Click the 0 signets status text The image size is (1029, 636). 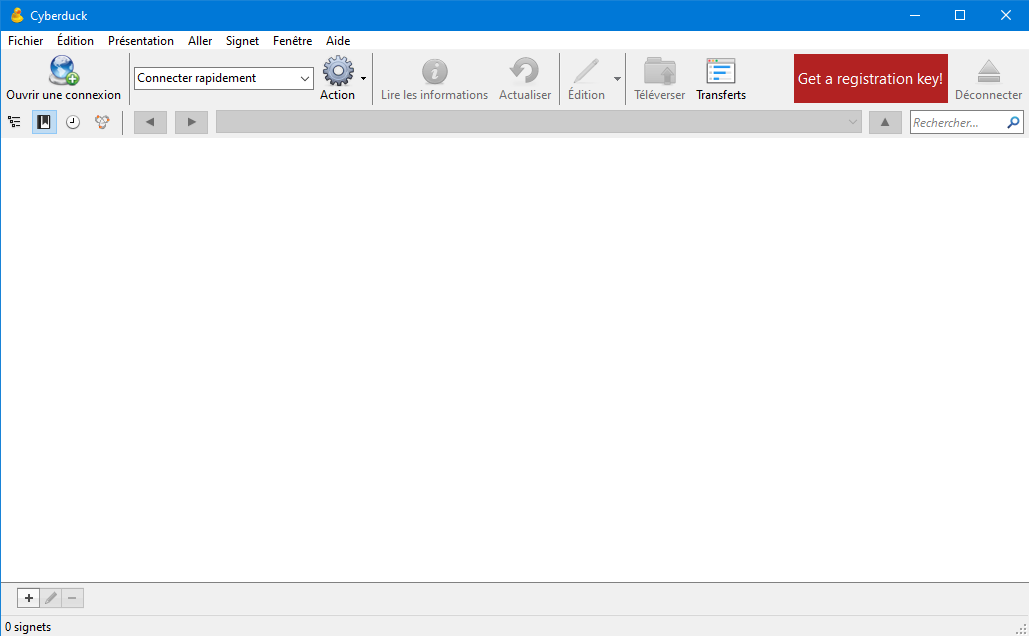pyautogui.click(x=28, y=627)
